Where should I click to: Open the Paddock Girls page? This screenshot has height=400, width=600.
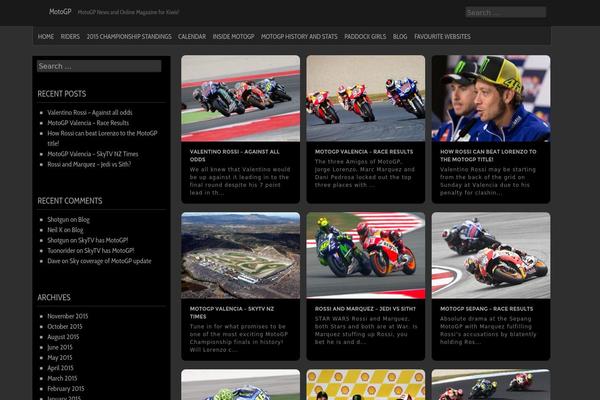365,37
